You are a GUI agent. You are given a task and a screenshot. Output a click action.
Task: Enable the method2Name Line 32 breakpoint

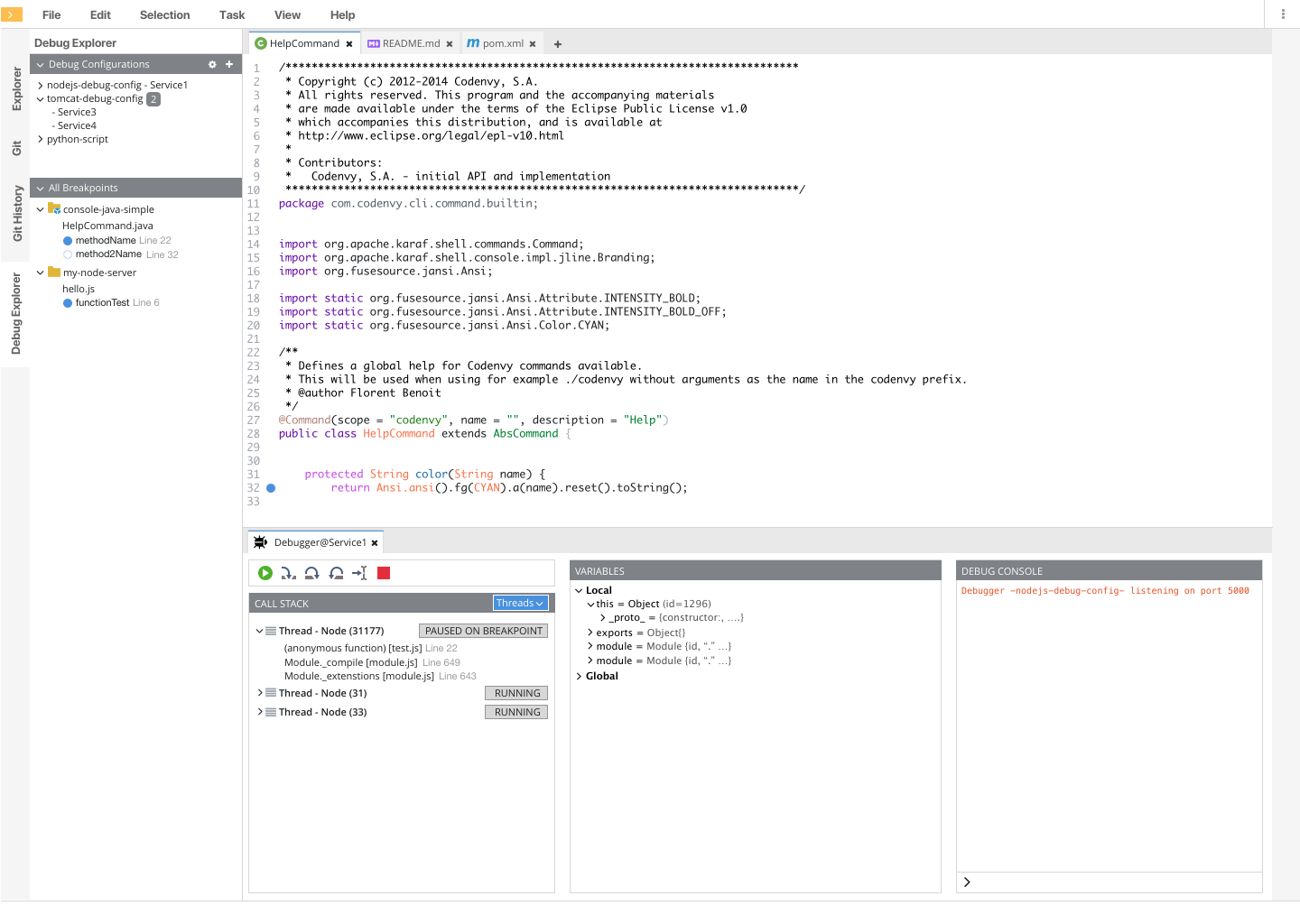tap(68, 254)
